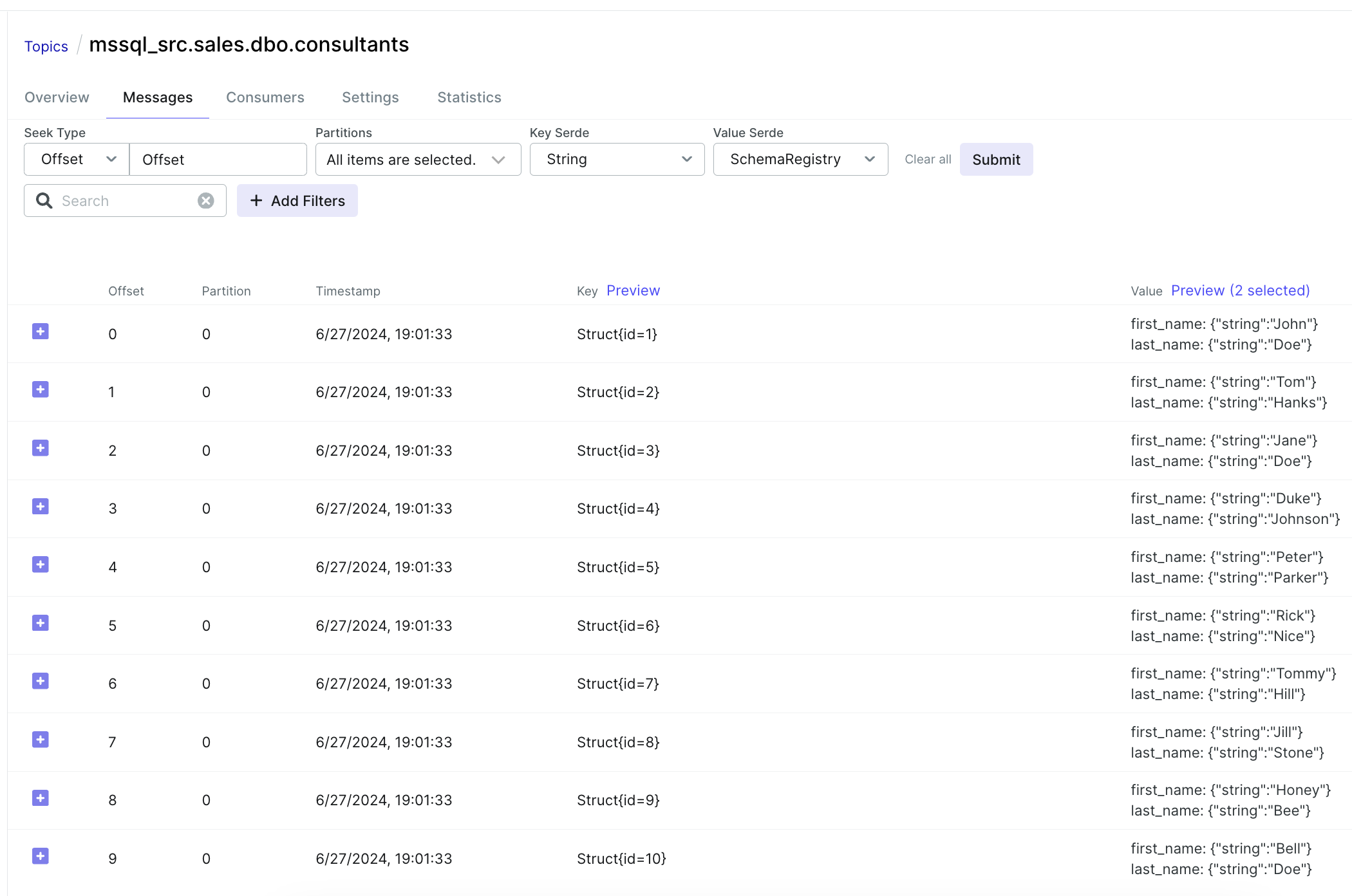The width and height of the screenshot is (1352, 896).
Task: Switch to the Statistics tab
Action: (469, 98)
